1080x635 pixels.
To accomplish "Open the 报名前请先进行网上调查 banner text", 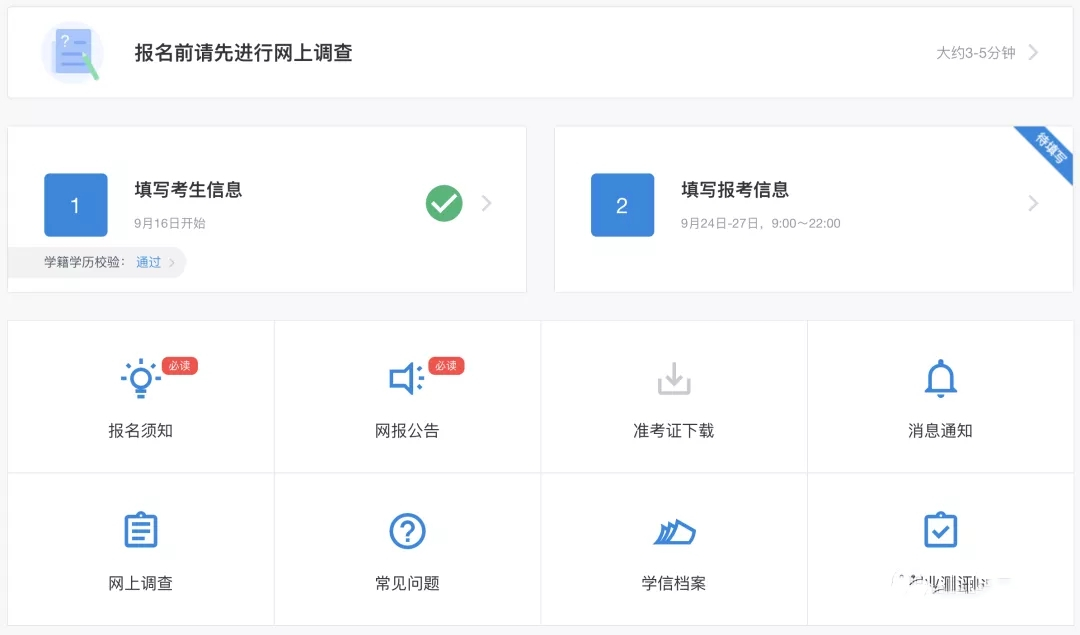I will (x=243, y=53).
